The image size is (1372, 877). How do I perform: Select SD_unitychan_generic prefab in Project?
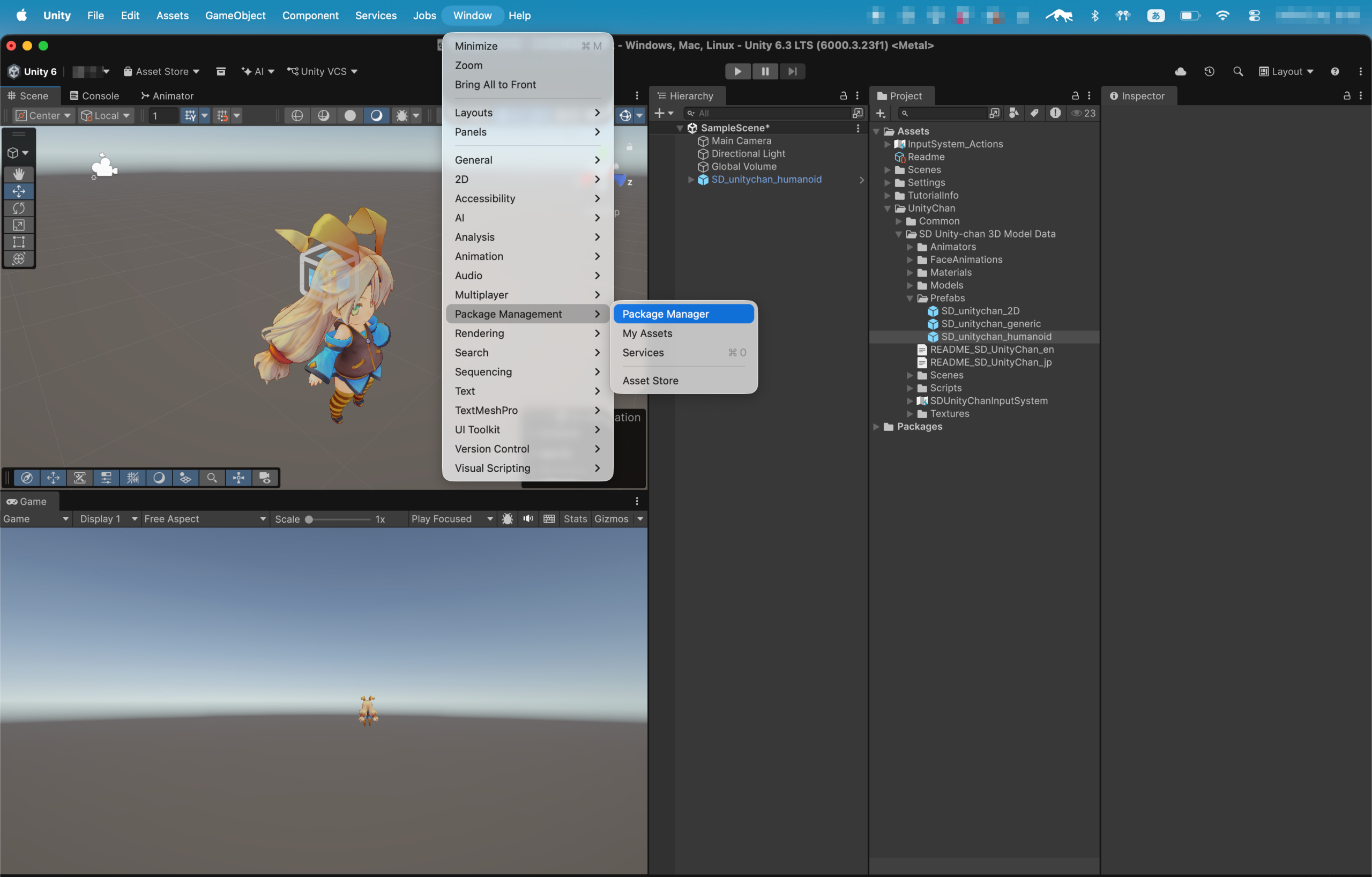pyautogui.click(x=990, y=324)
